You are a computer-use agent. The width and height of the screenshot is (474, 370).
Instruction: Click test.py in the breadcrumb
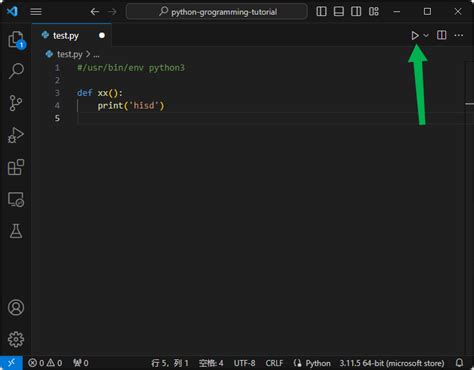(x=69, y=54)
